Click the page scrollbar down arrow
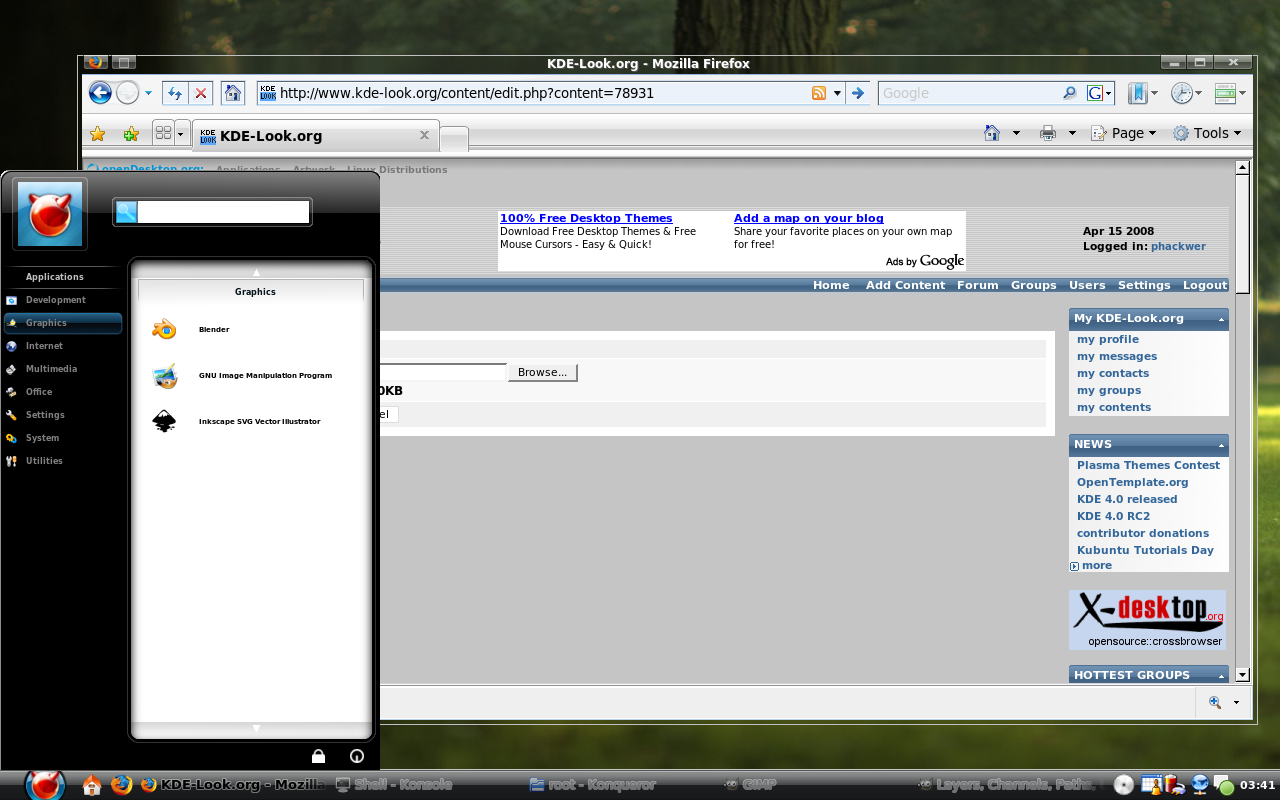This screenshot has width=1280, height=800. coord(1242,675)
